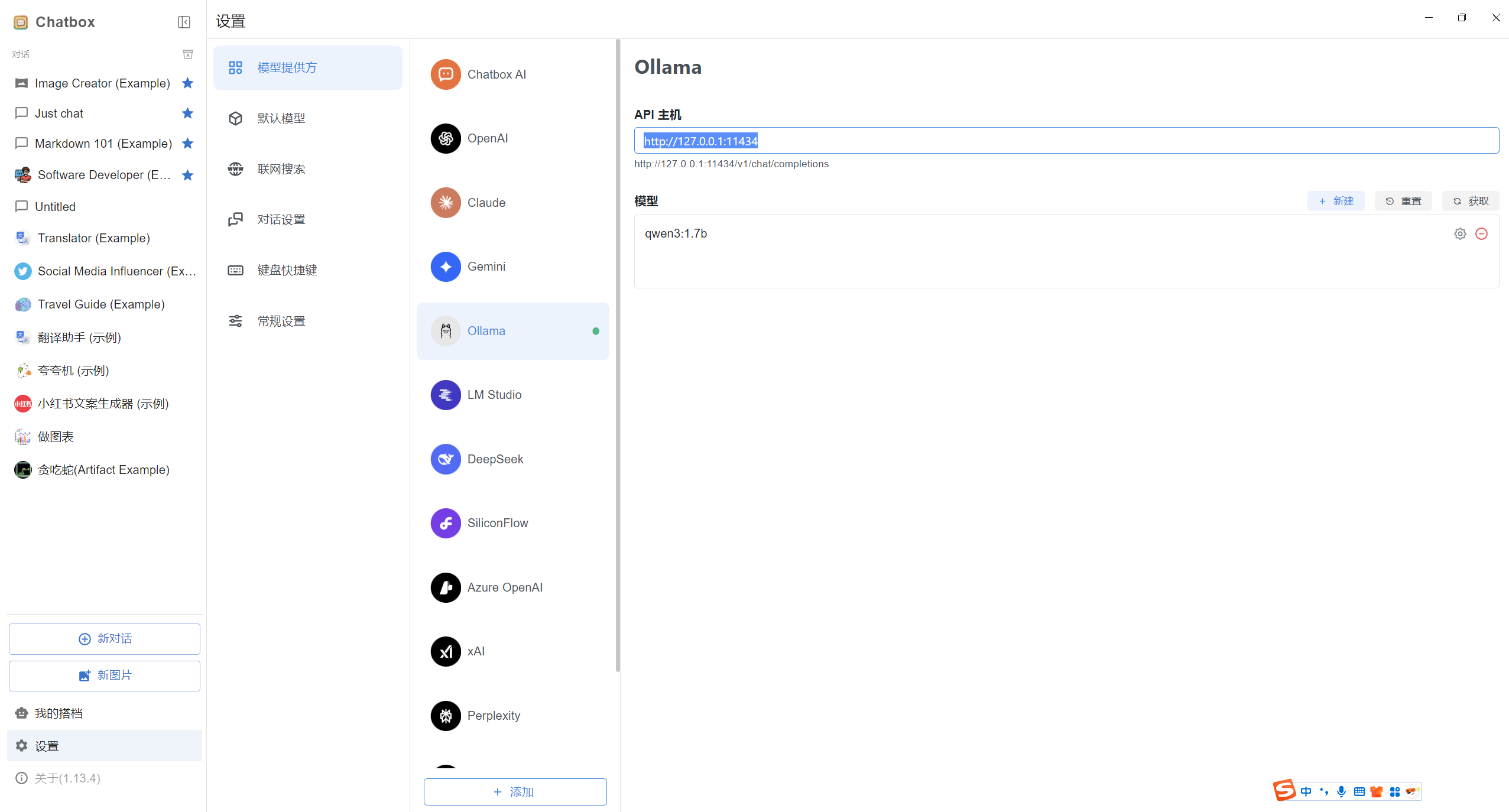Click the endpoint URL text under API host
The width and height of the screenshot is (1509, 812).
coord(731,164)
